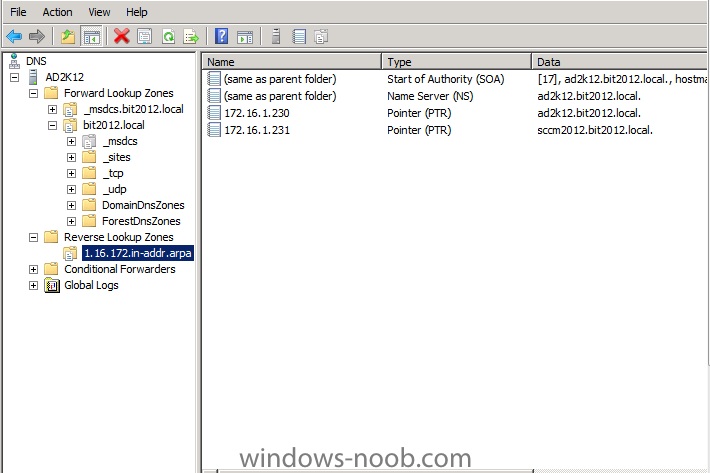Sort by the Type column header
Screen dimensions: 710x473
(x=456, y=62)
